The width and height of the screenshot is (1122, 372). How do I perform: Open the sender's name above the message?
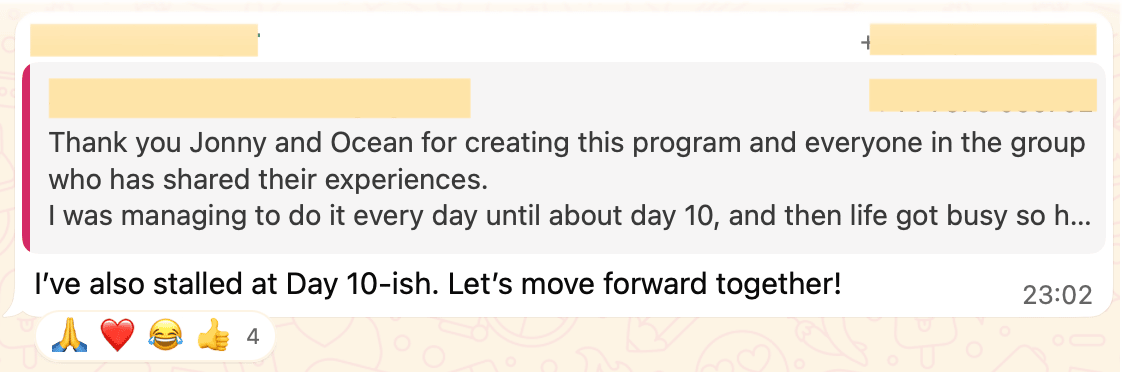(143, 40)
